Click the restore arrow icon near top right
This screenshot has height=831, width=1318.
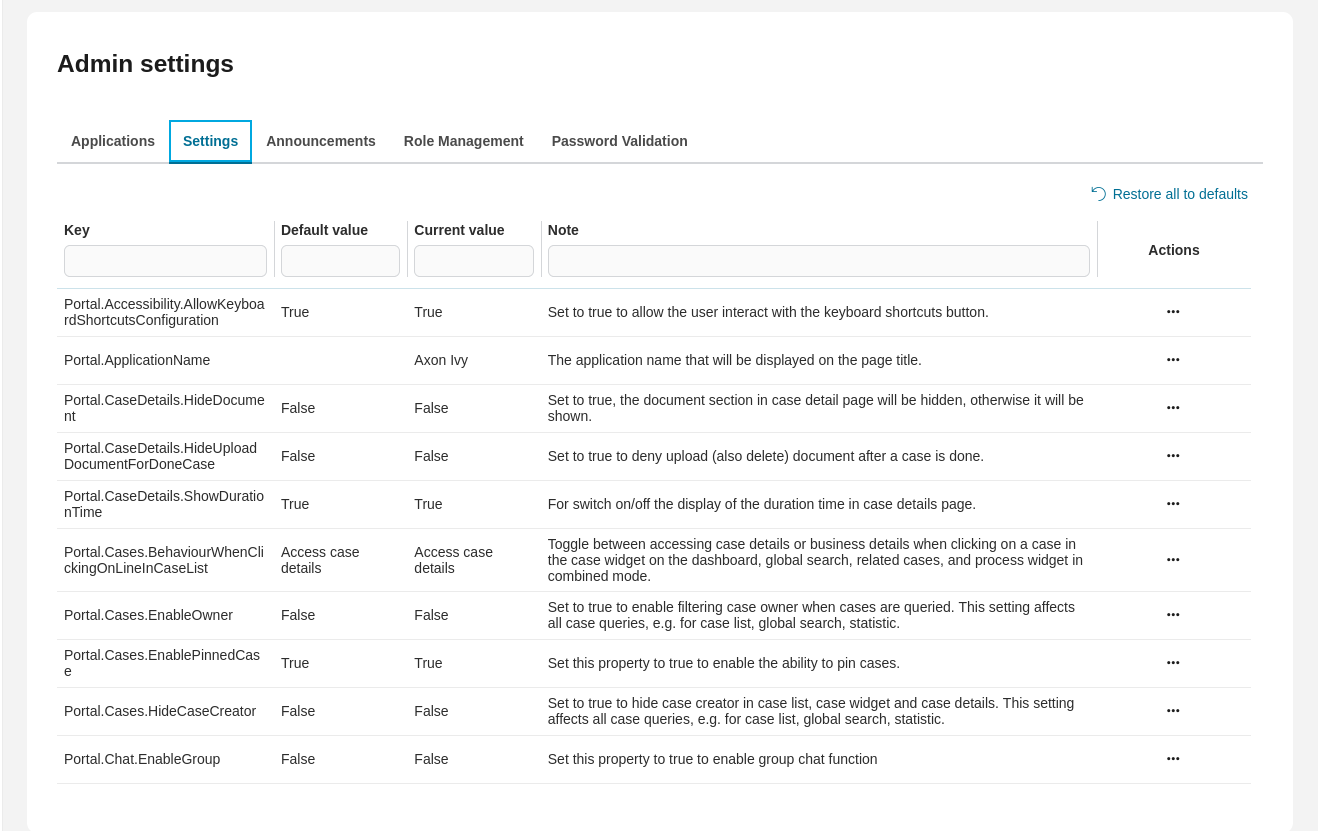coord(1097,193)
